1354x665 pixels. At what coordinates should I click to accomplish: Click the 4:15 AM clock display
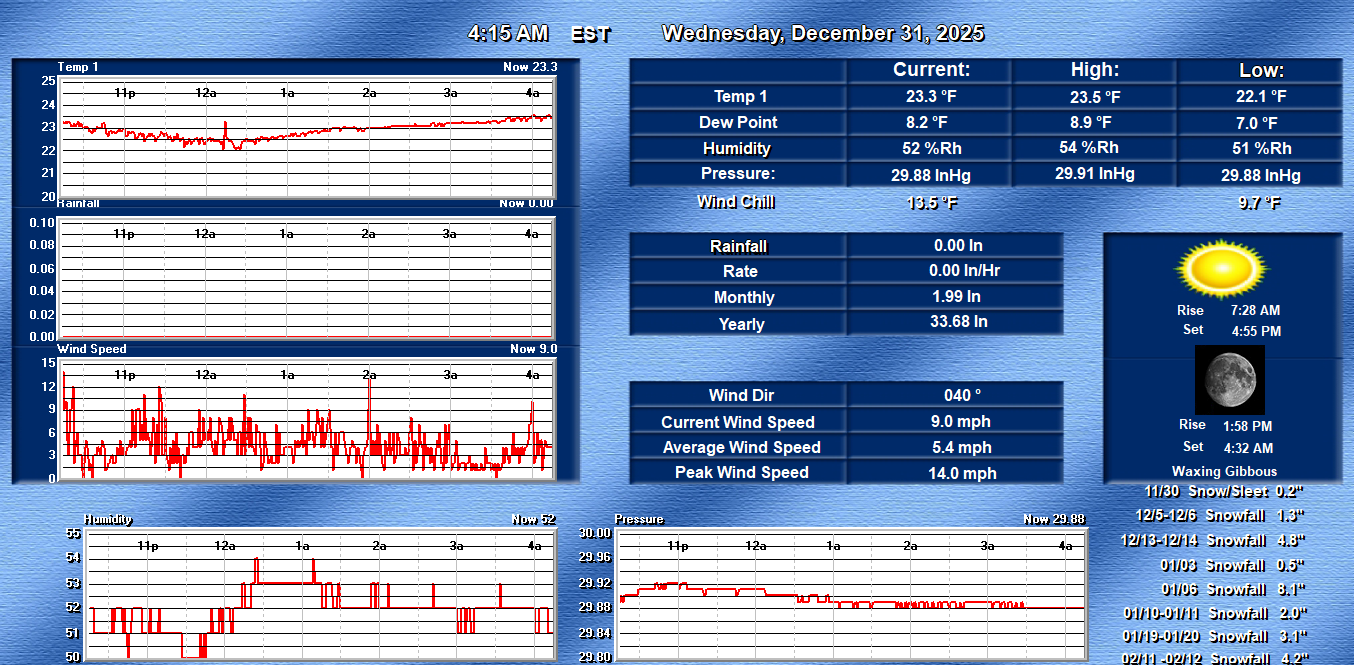(x=508, y=33)
